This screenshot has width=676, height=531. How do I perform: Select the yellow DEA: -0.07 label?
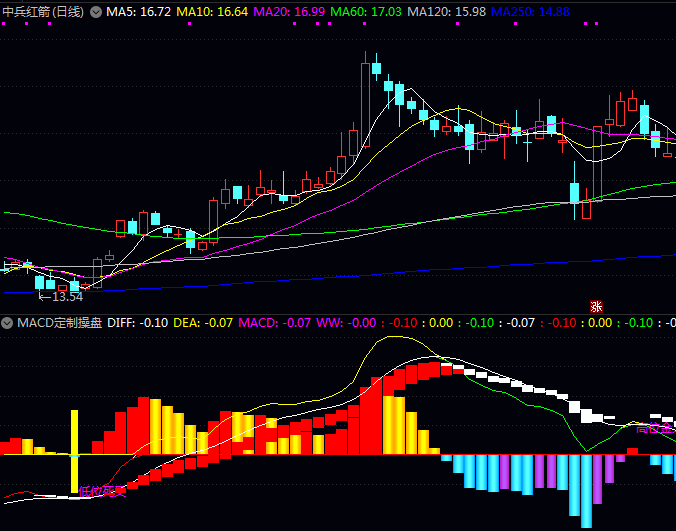[x=203, y=323]
